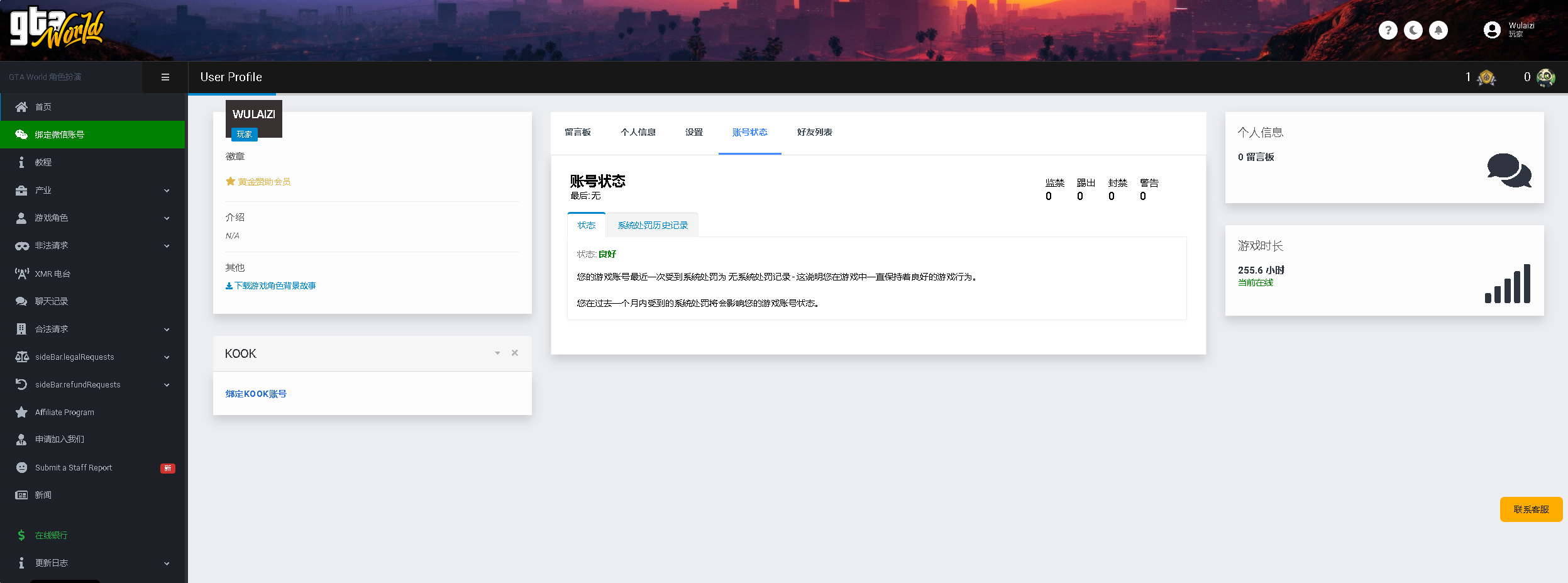The height and width of the screenshot is (583, 1568).
Task: Click the 当前在线 status text
Action: [x=1256, y=282]
